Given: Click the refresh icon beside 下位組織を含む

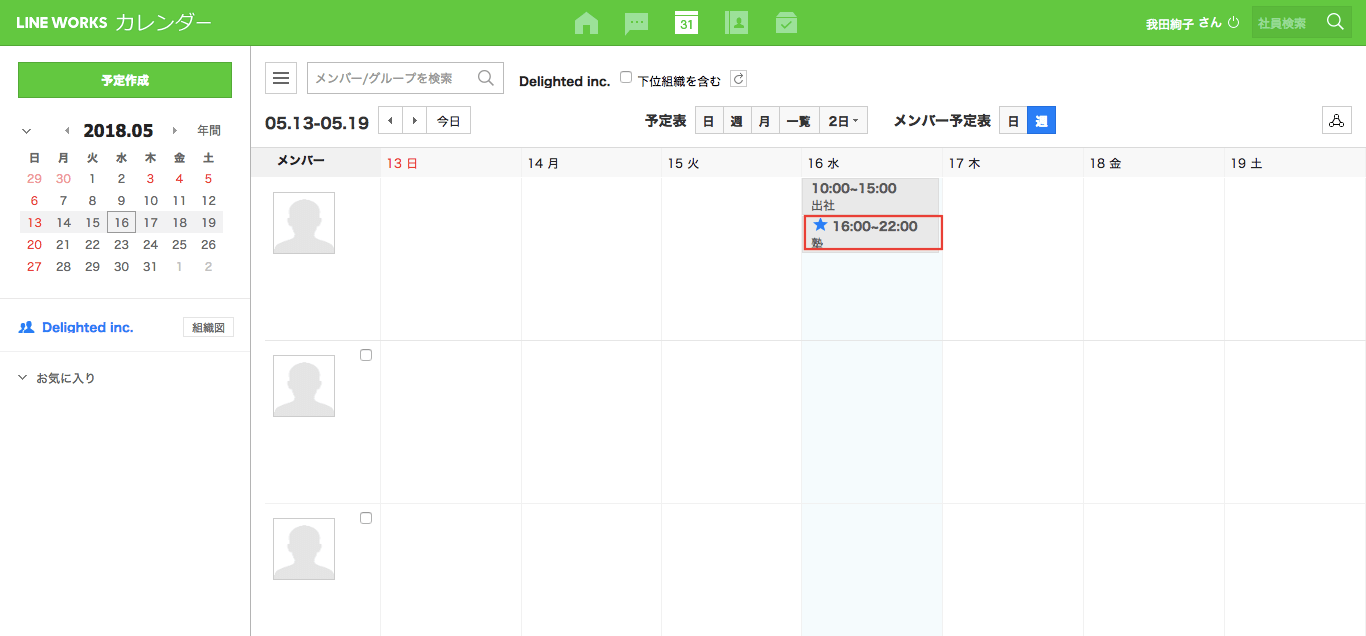Looking at the screenshot, I should [x=739, y=79].
